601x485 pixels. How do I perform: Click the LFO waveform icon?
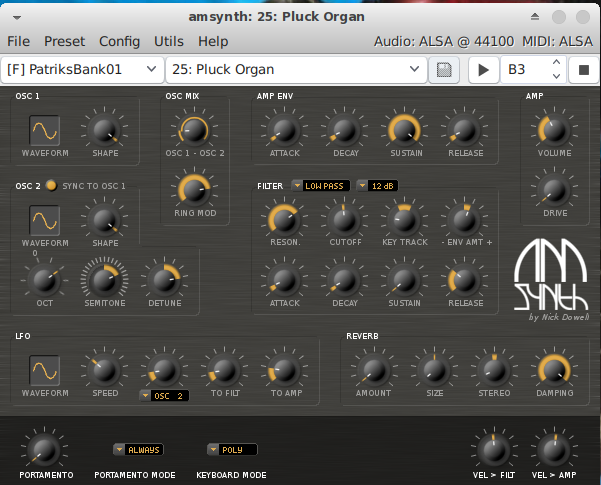[x=44, y=371]
